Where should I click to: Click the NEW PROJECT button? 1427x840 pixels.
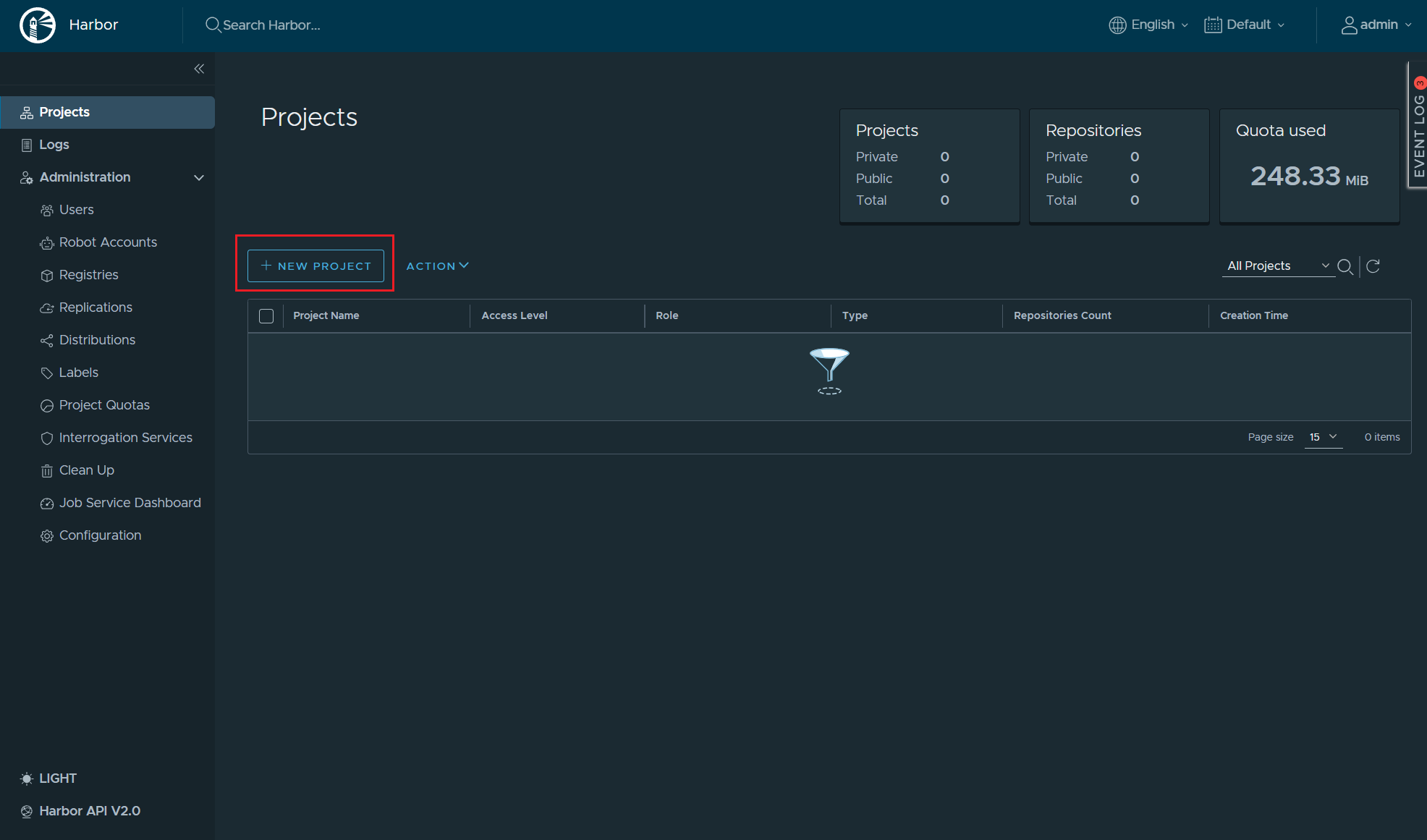316,266
